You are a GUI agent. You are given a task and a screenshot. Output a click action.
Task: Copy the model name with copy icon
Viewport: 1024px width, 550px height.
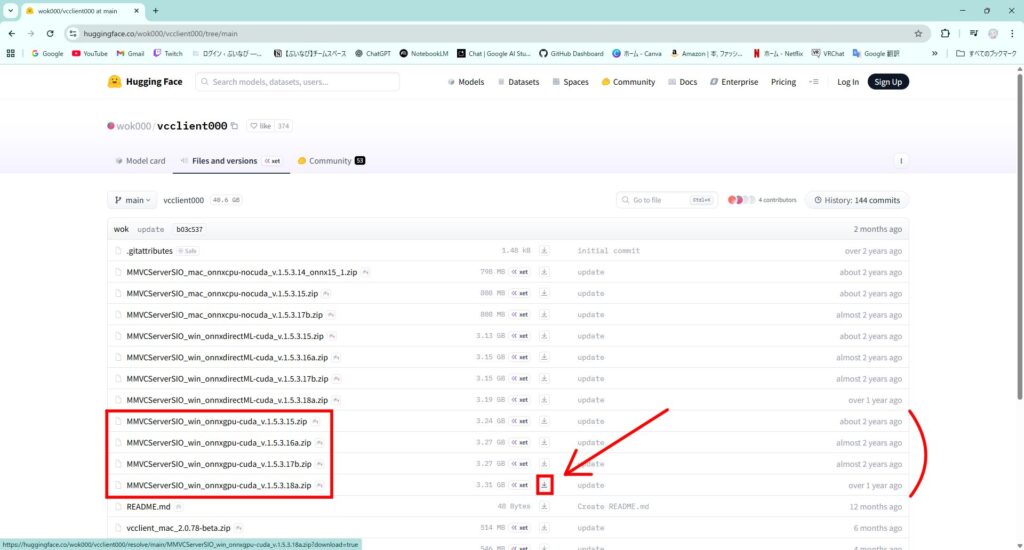coord(235,126)
